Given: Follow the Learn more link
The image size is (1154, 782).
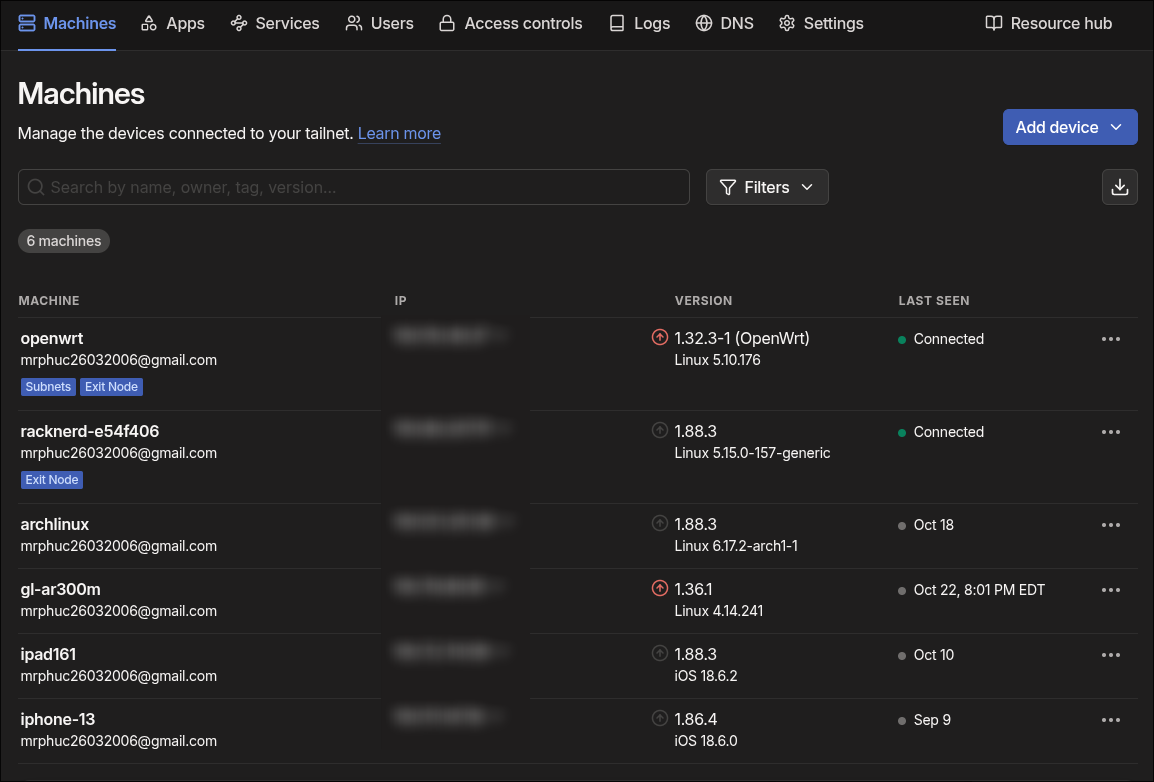Looking at the screenshot, I should tap(399, 133).
